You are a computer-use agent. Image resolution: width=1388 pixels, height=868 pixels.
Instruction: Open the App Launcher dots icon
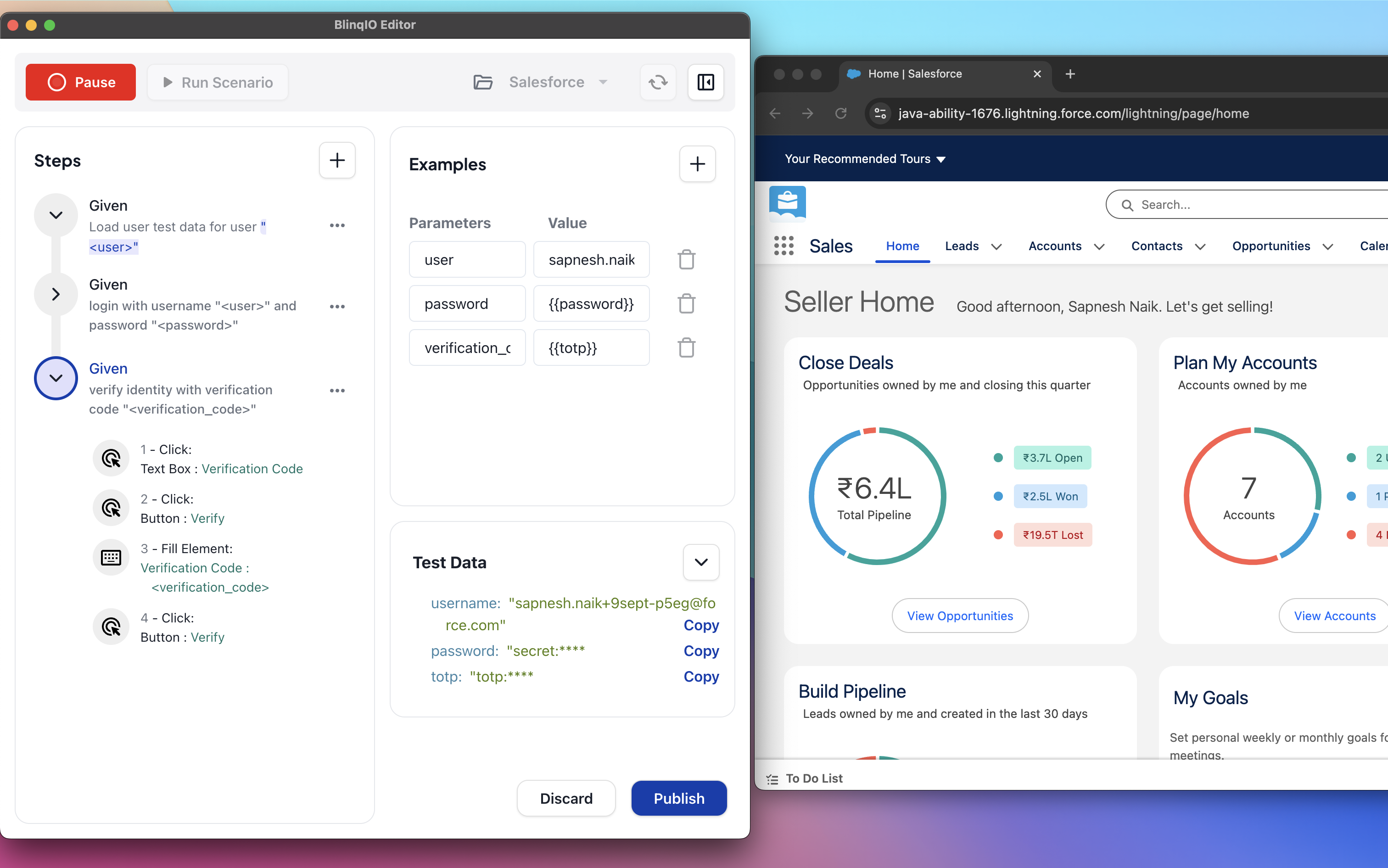click(x=784, y=246)
